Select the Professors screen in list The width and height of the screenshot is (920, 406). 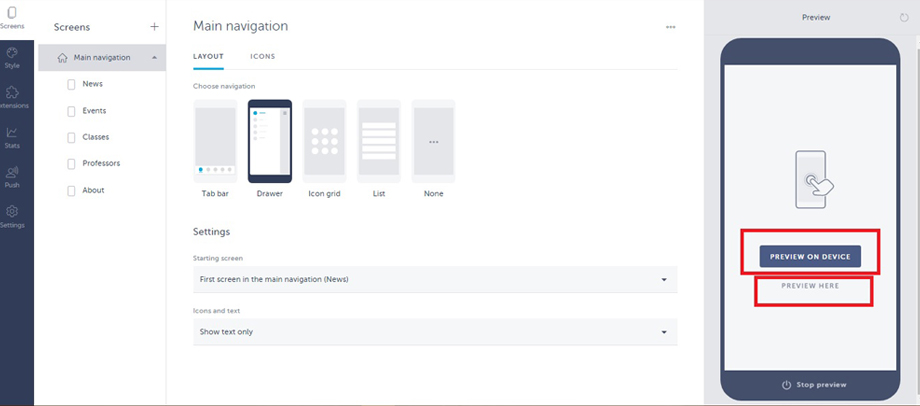[x=101, y=163]
